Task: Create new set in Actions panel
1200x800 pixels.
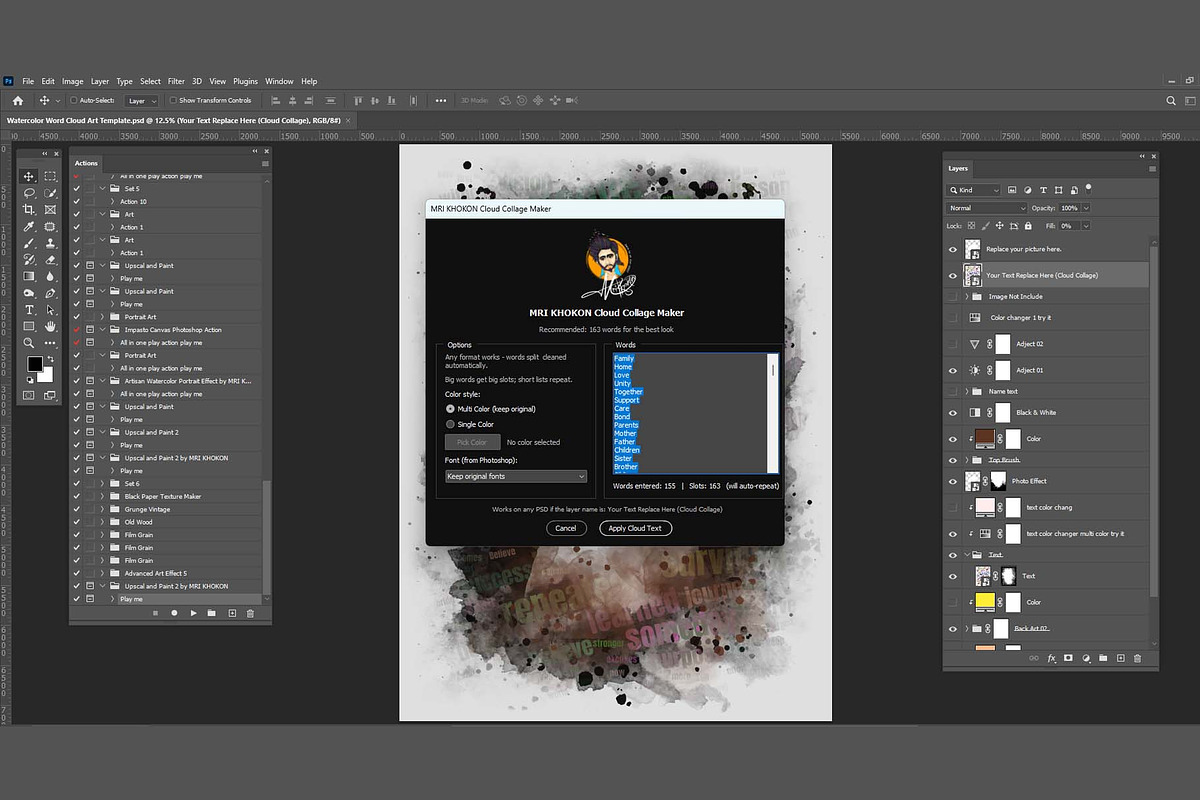Action: pos(212,612)
